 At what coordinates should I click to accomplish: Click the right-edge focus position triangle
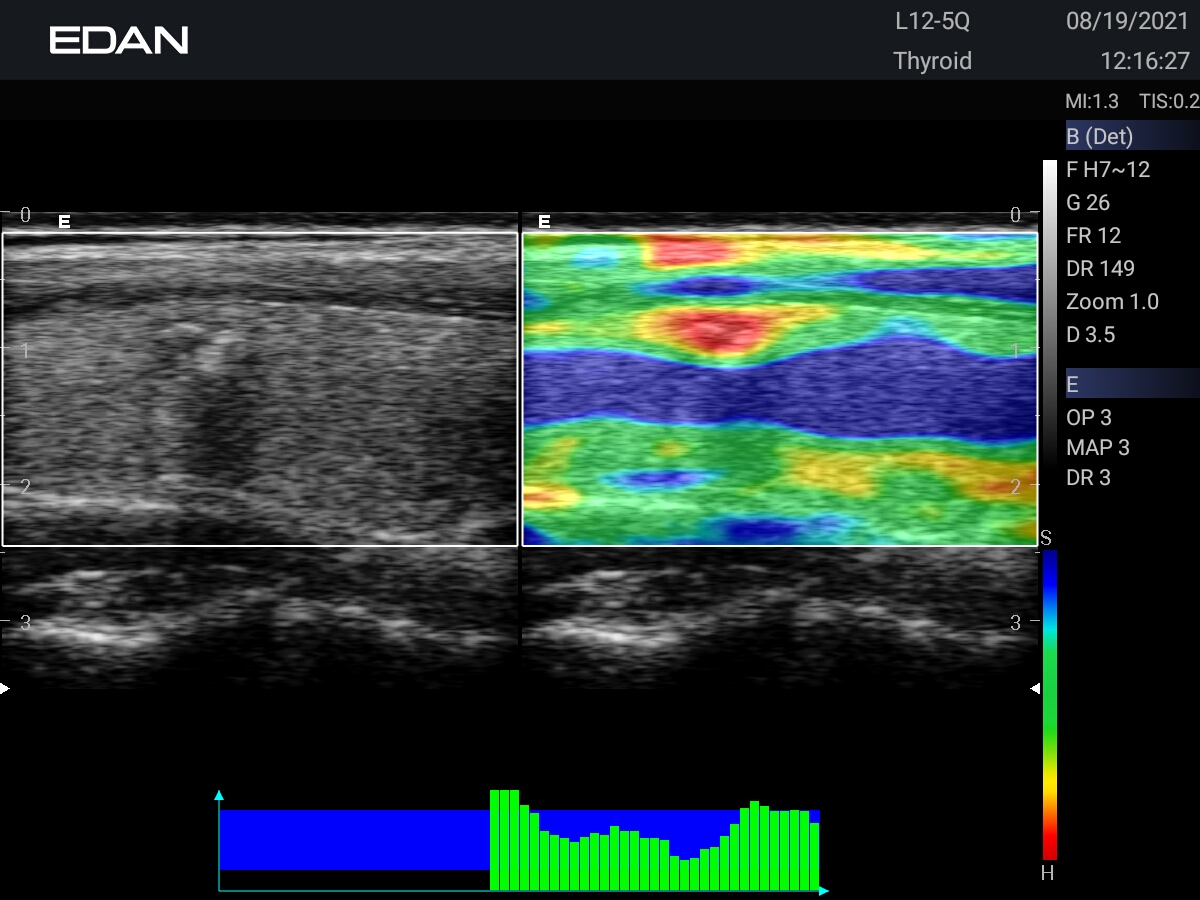pos(1035,688)
